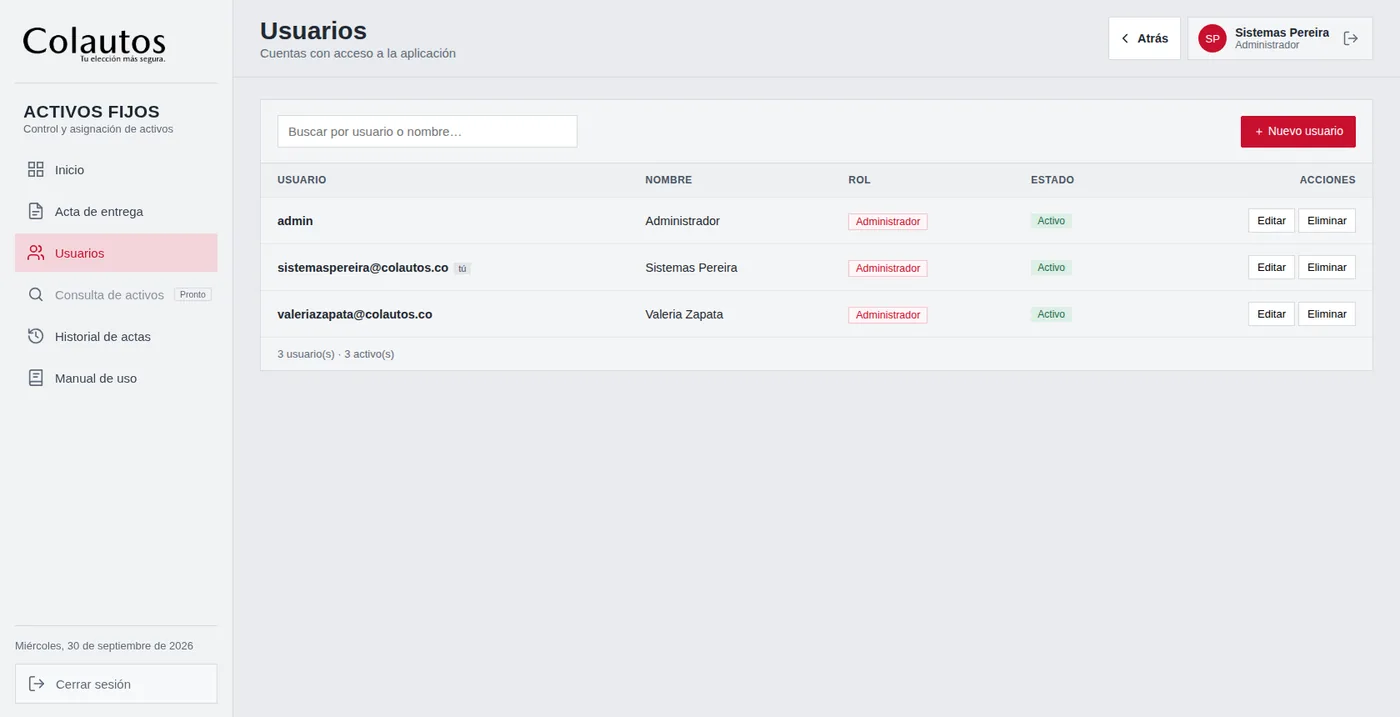Eliminate the Valeria Zapata user
Screen dimensions: 1400x717
[1327, 314]
